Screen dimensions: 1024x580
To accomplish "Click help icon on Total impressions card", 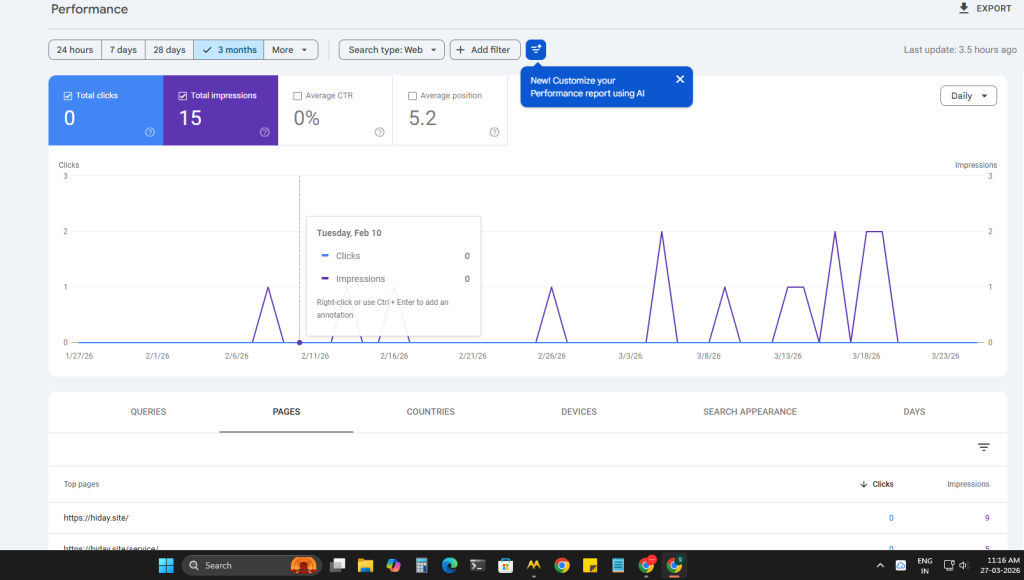I will [x=265, y=132].
